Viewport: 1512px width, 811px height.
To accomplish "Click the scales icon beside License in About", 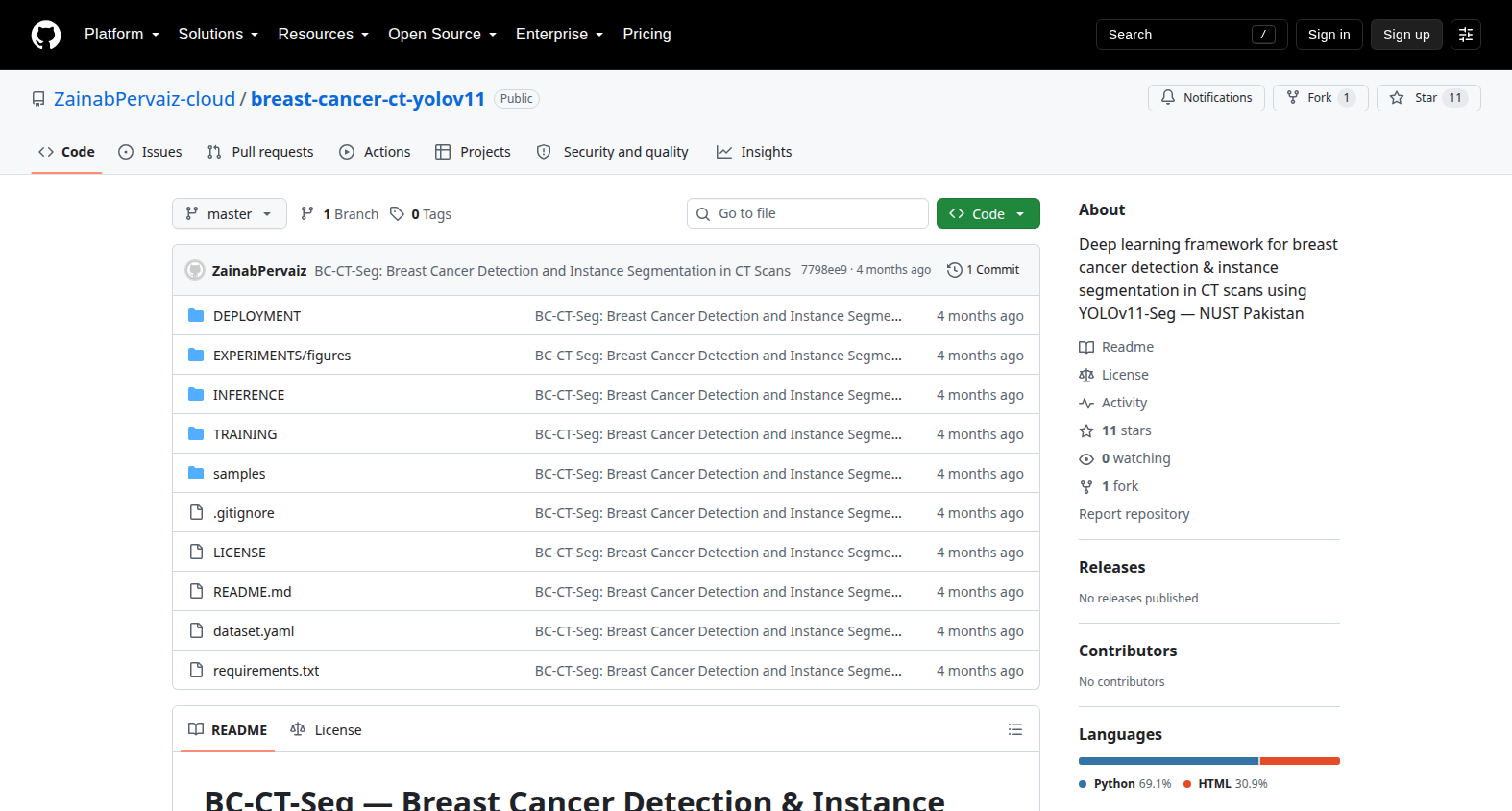I will tap(1086, 375).
